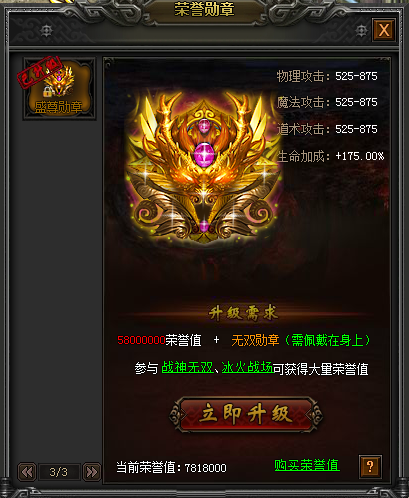This screenshot has width=409, height=498.
Task: Go to the next medal page arrow
Action: tap(92, 472)
